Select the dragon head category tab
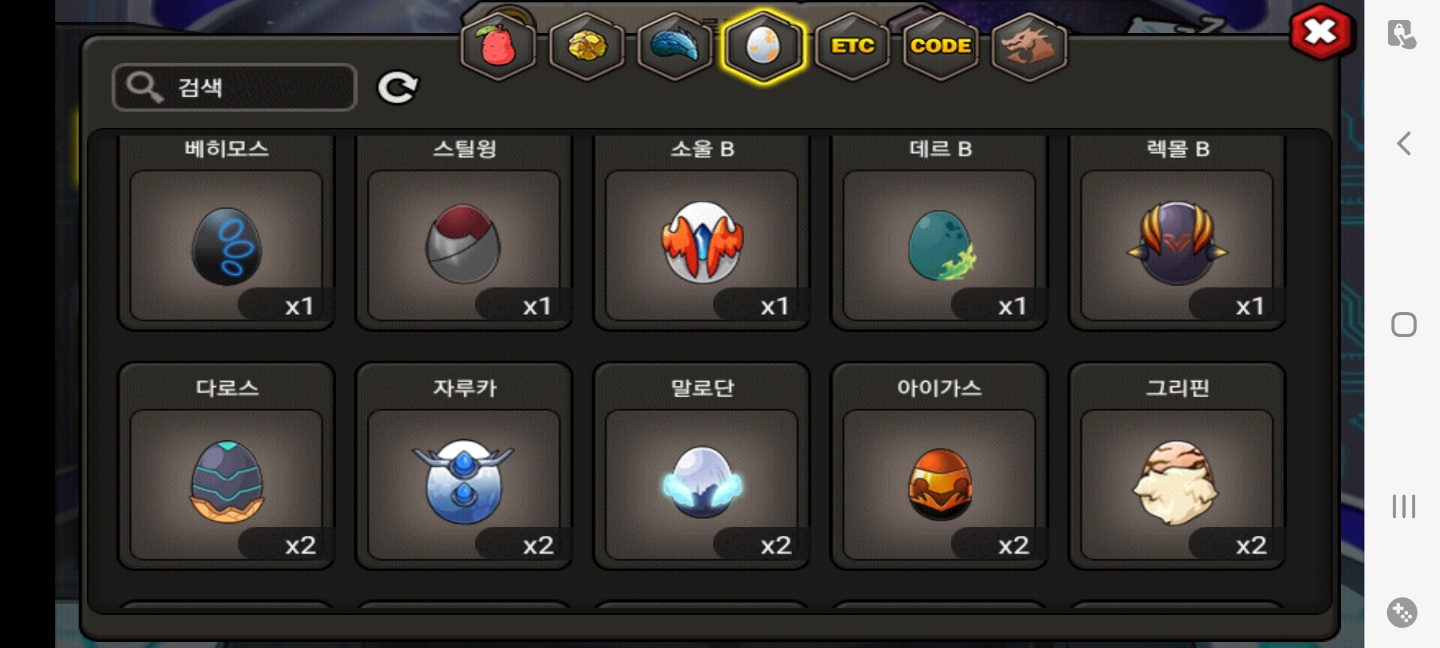Screen dimensions: 1440x648 pos(1029,46)
